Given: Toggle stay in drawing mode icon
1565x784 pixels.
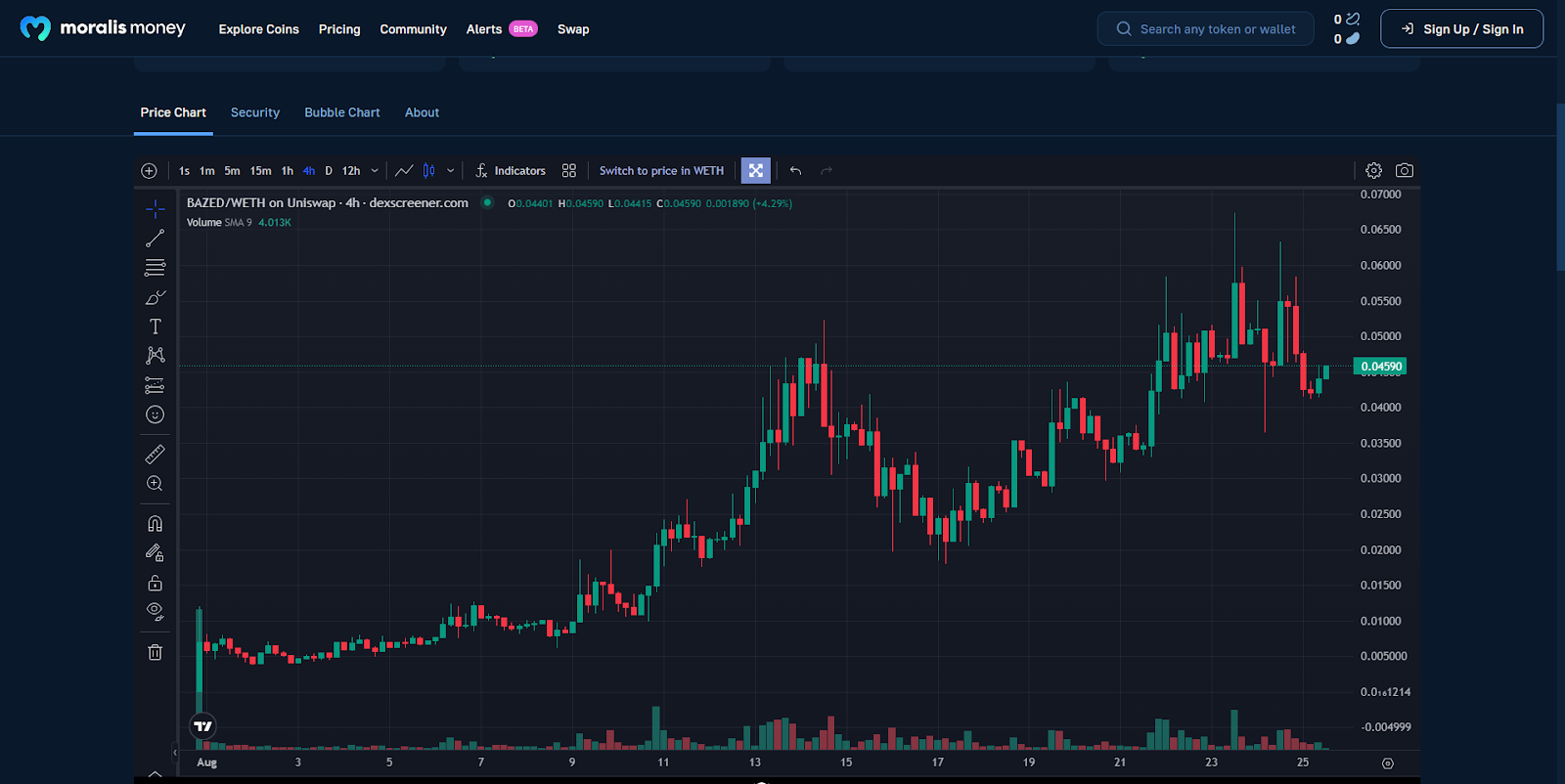Looking at the screenshot, I should click(x=155, y=553).
